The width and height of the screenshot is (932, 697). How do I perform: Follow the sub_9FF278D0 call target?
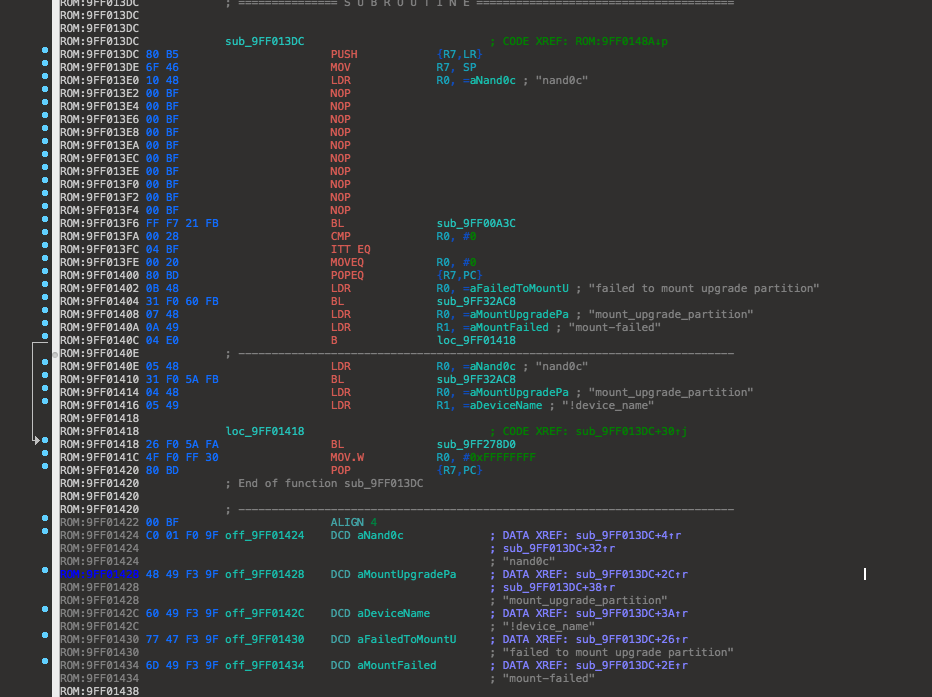476,444
